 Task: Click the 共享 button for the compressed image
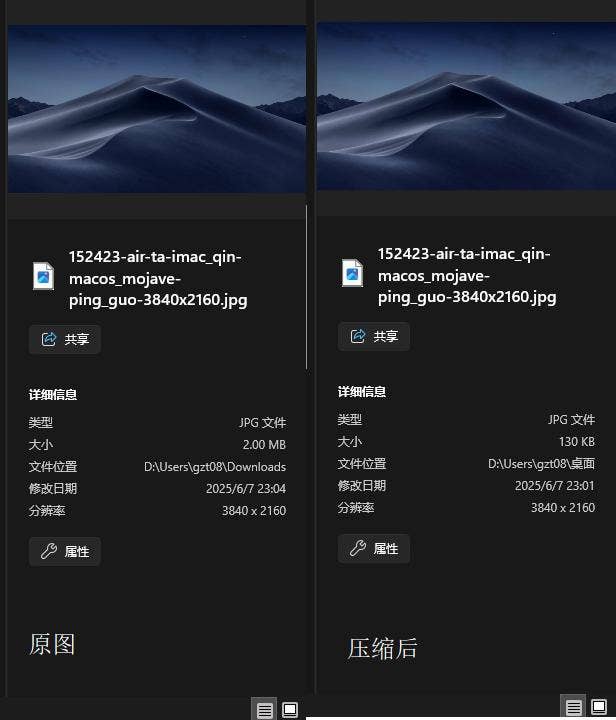374,336
